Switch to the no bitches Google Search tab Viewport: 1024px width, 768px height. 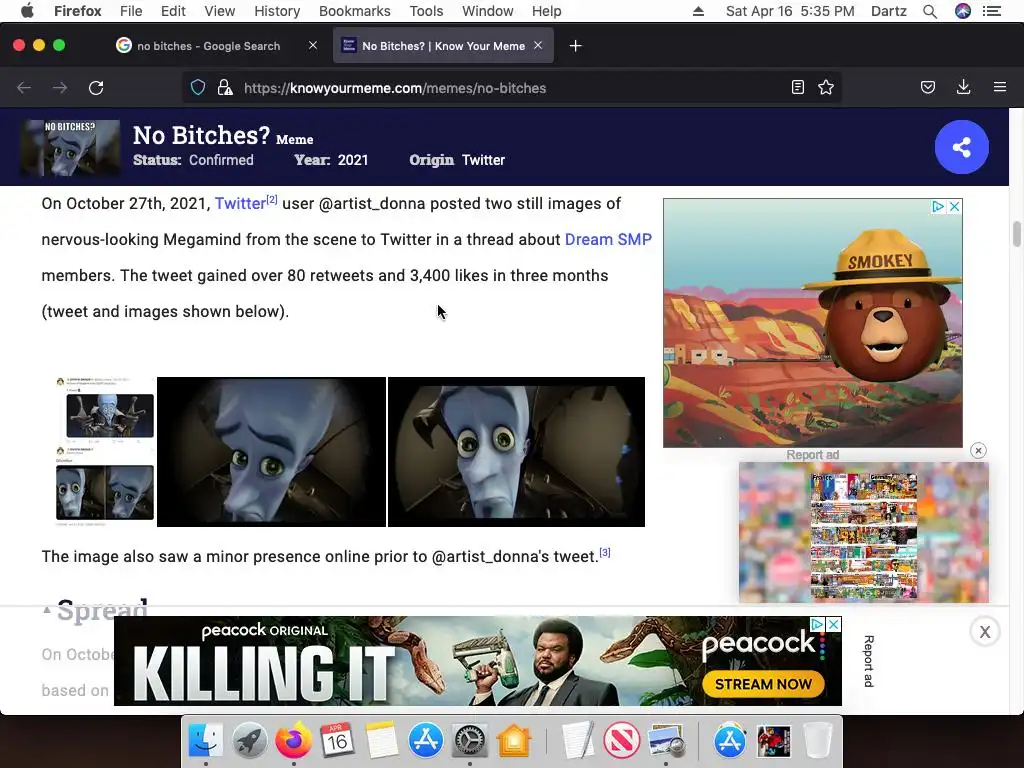click(209, 46)
